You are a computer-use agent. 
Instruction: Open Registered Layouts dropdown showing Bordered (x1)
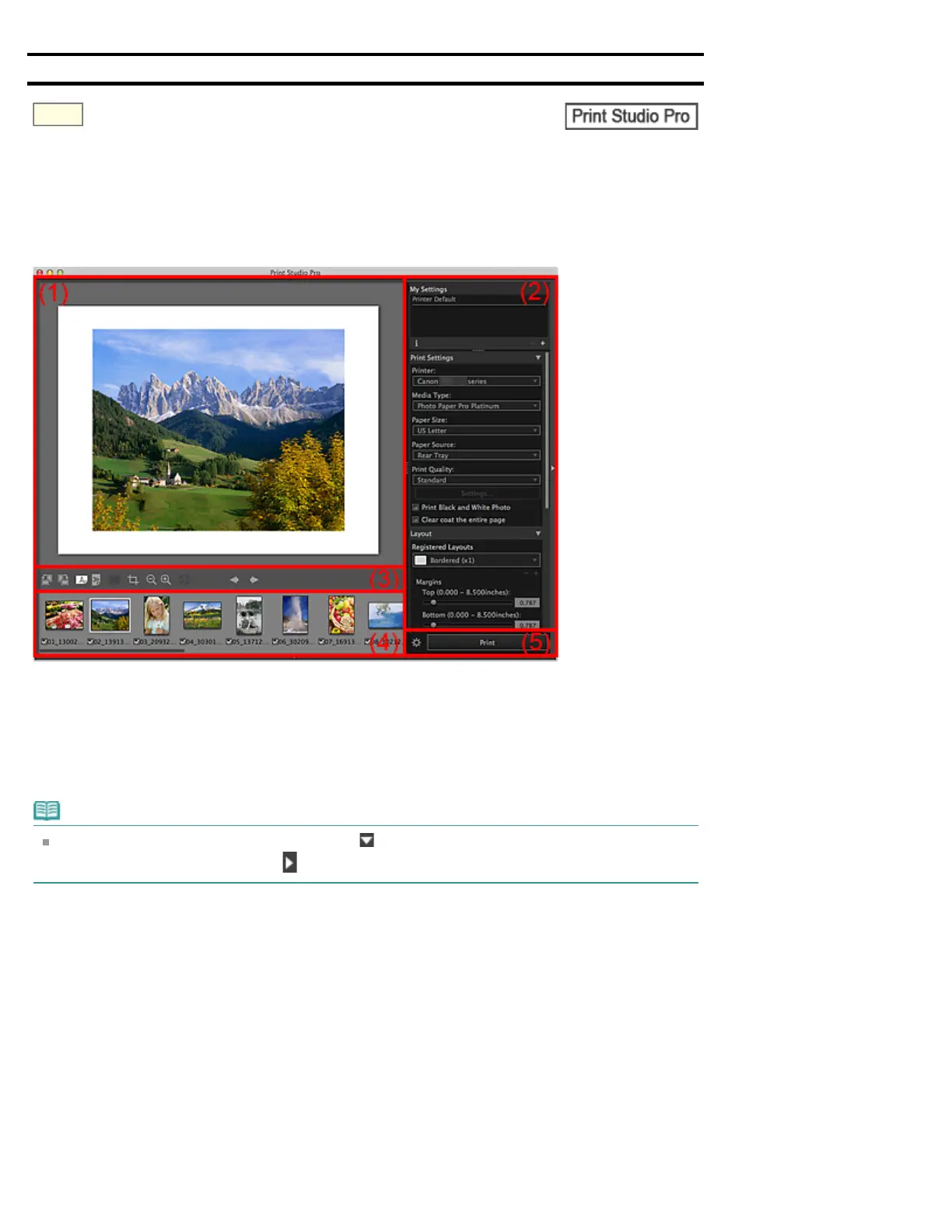coord(476,560)
